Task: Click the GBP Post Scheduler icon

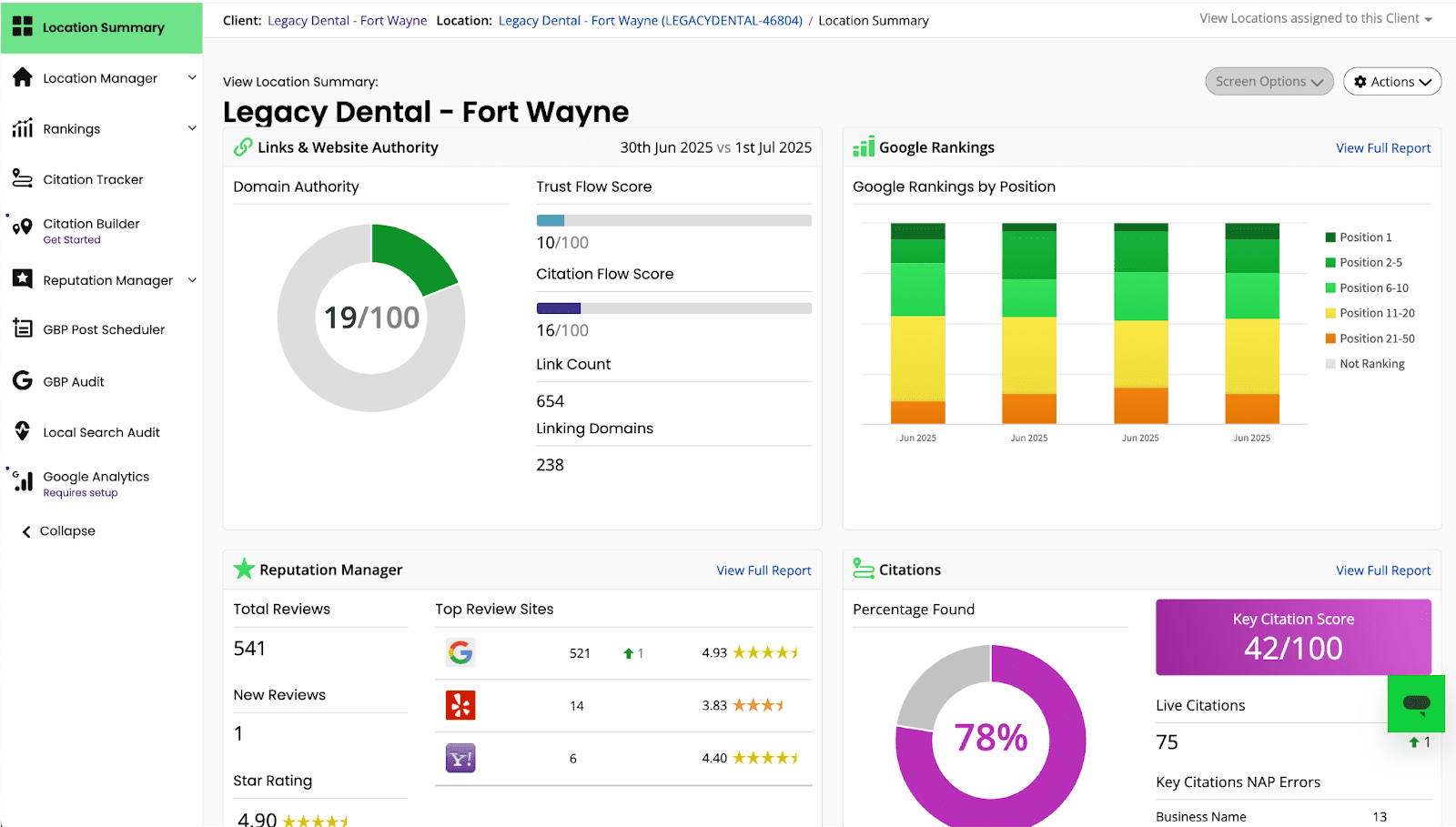Action: point(23,328)
